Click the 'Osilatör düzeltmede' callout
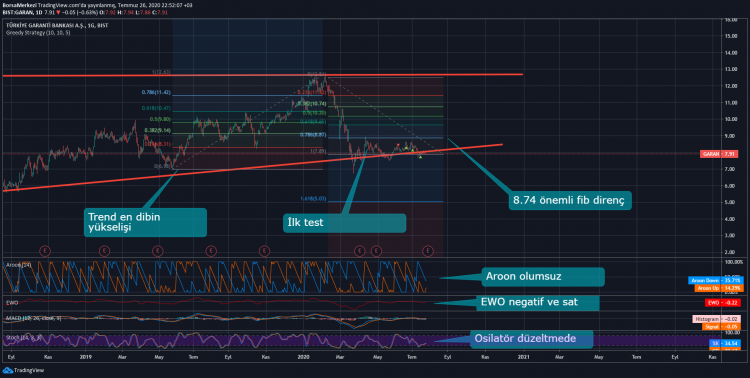This screenshot has height=378, width=750. pyautogui.click(x=531, y=339)
